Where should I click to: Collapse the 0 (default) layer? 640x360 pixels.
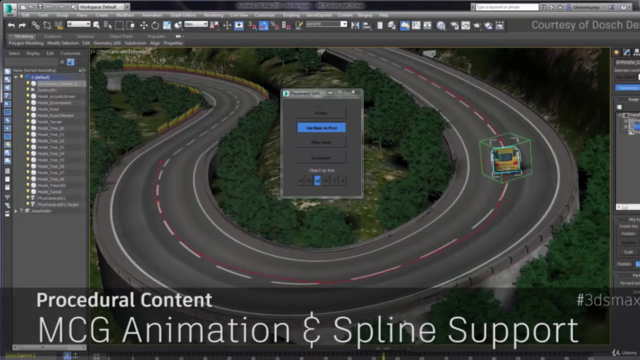16,77
